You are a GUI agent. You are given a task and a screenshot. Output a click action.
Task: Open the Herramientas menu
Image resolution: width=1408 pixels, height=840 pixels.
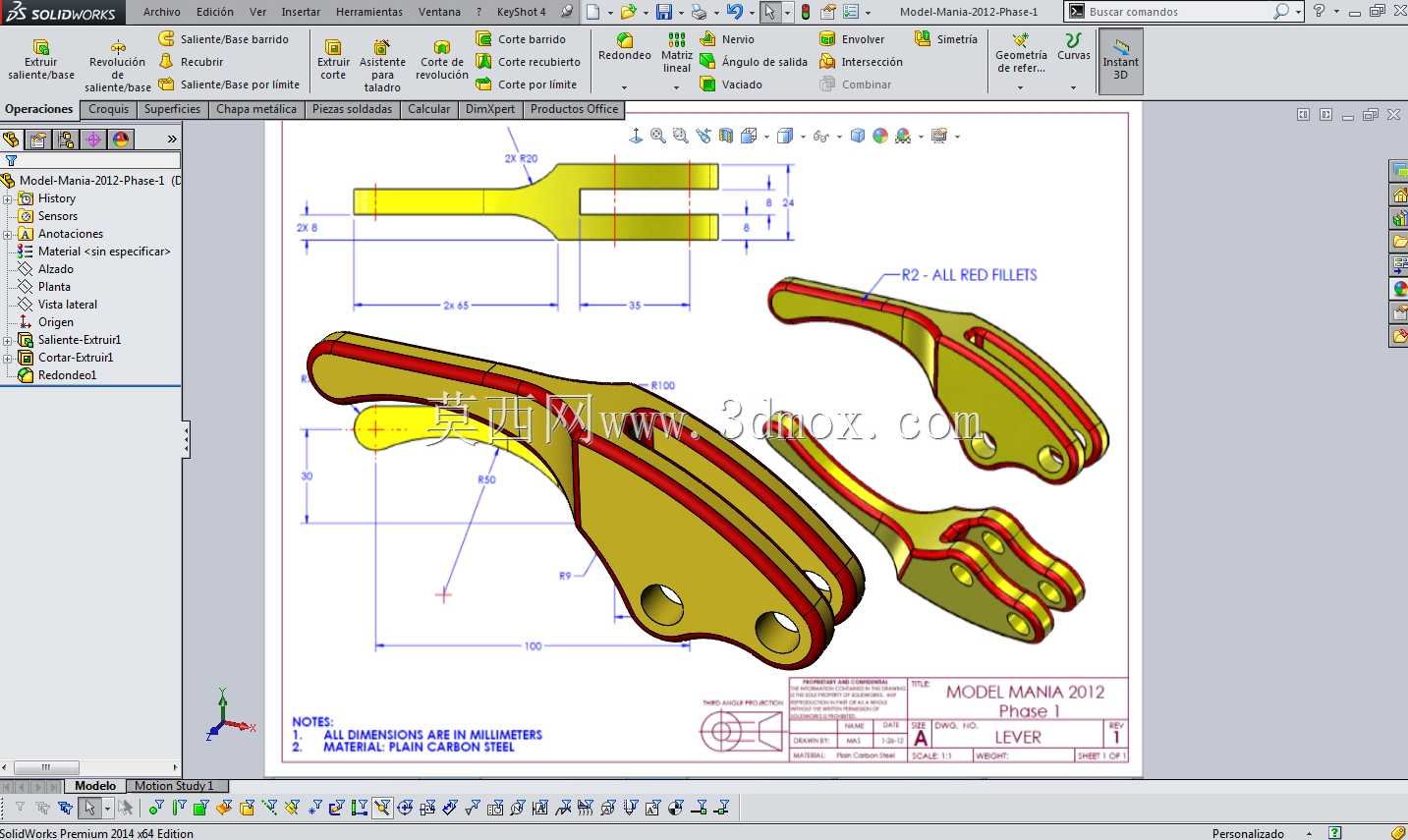369,12
